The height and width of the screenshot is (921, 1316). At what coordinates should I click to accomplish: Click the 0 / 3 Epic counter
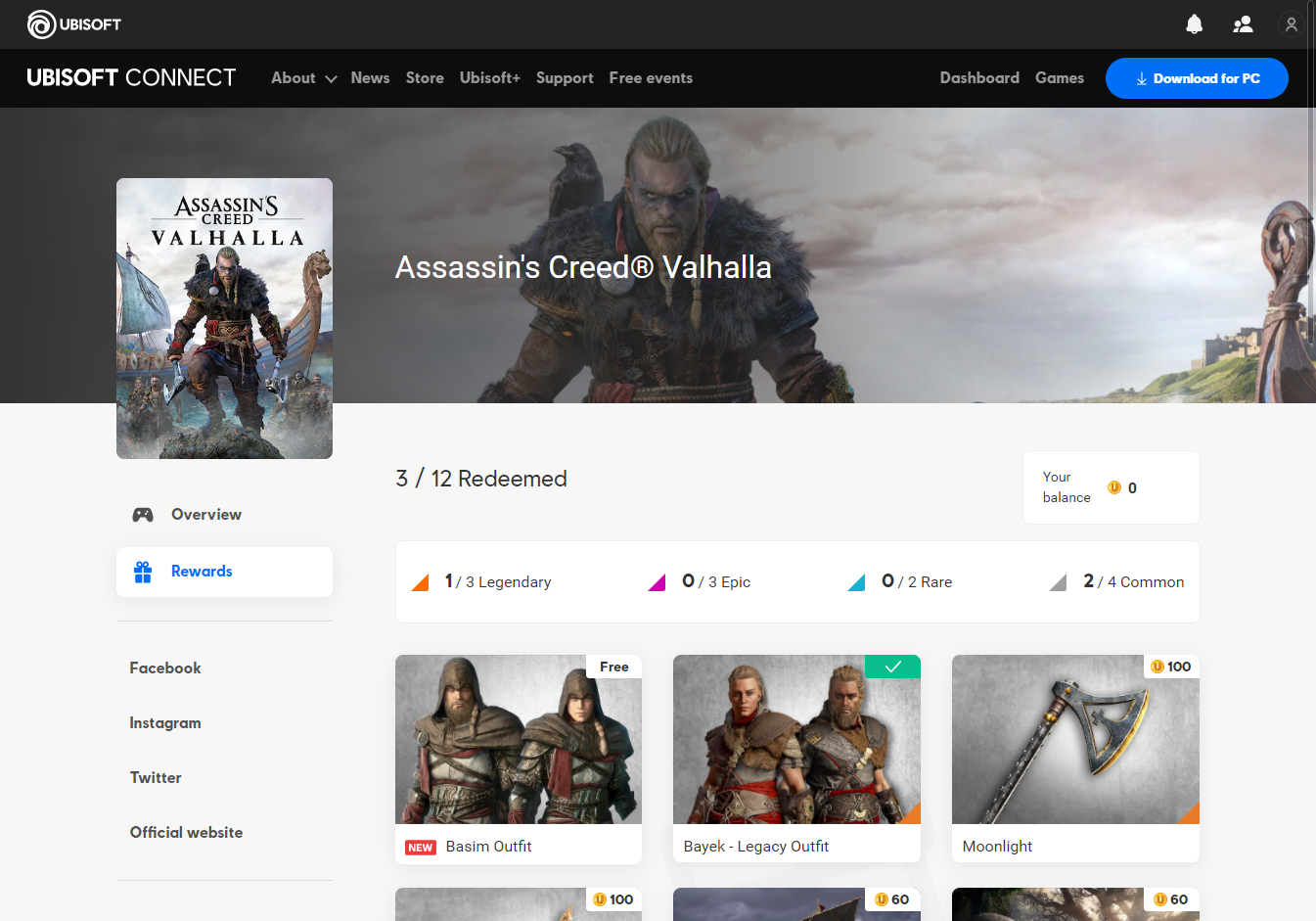pos(716,582)
